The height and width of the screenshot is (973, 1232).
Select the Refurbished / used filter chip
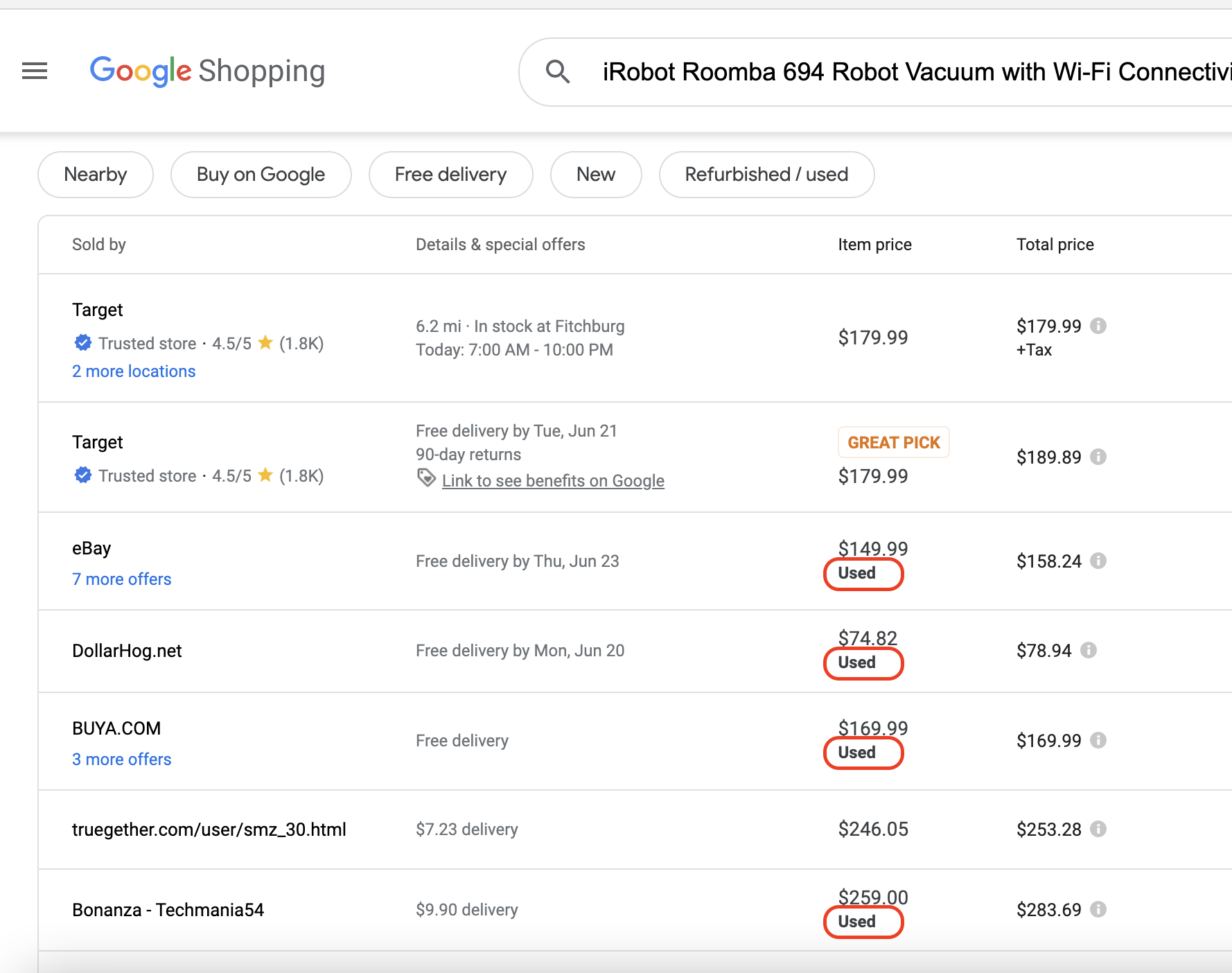(766, 175)
